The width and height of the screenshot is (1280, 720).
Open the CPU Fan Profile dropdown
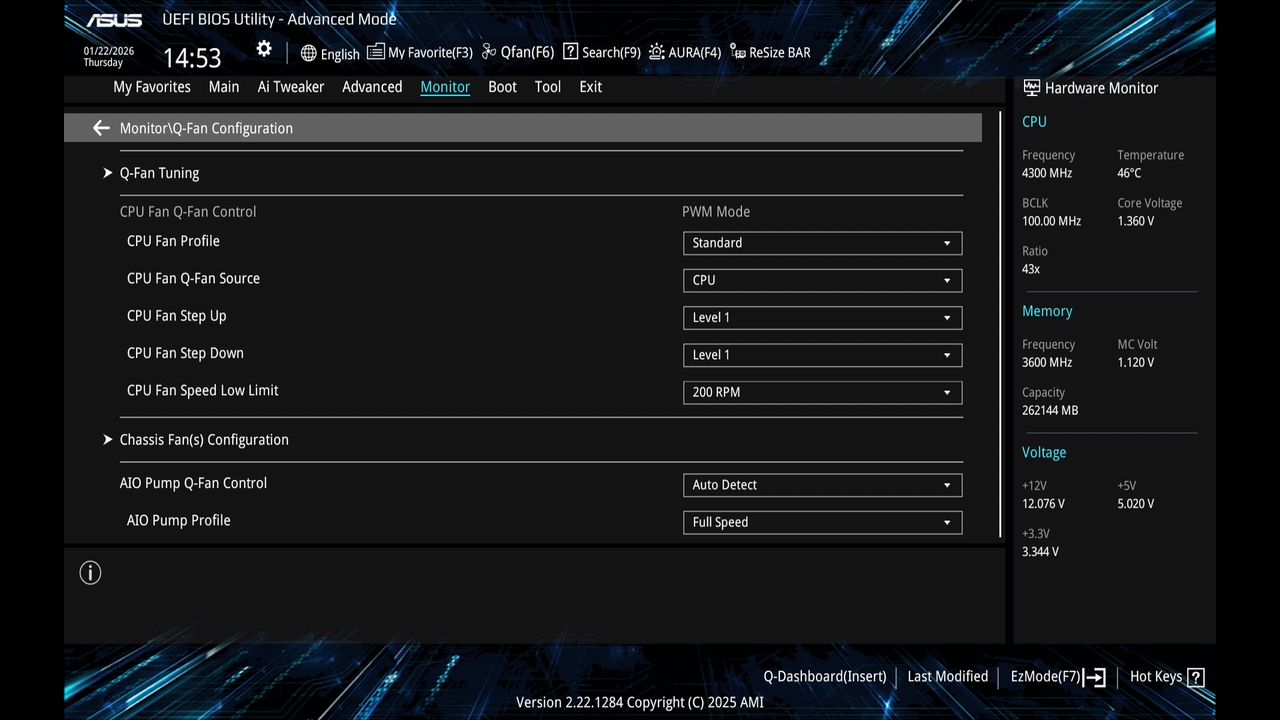822,243
